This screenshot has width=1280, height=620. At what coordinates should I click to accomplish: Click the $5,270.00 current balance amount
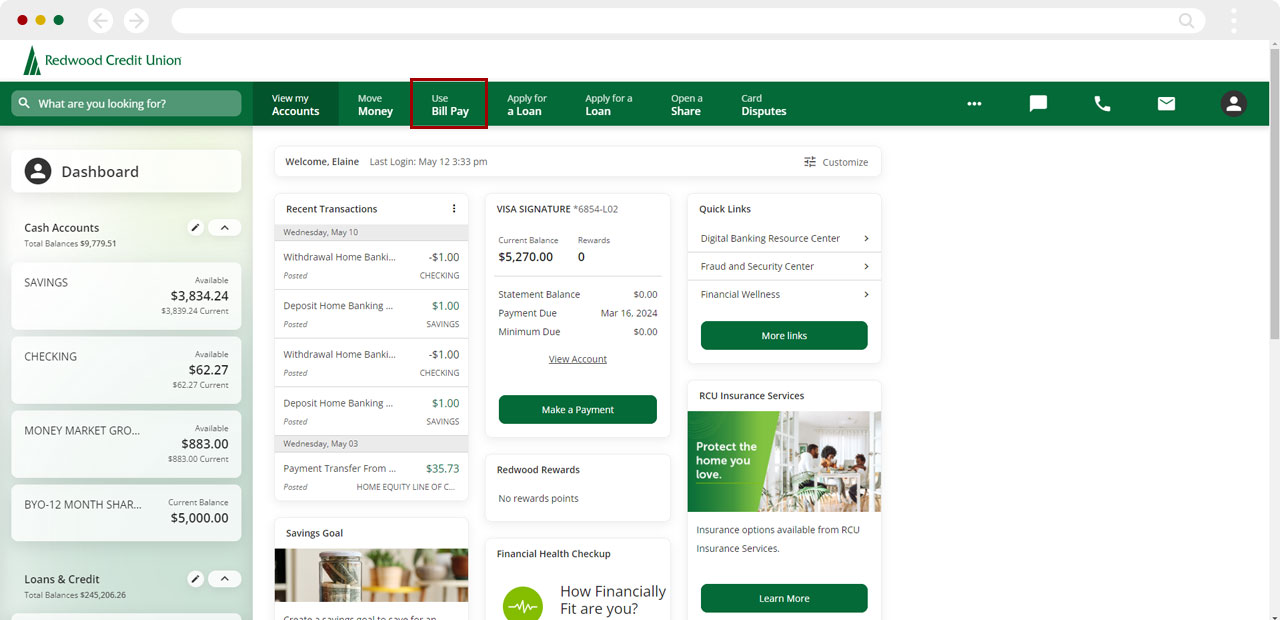click(525, 257)
